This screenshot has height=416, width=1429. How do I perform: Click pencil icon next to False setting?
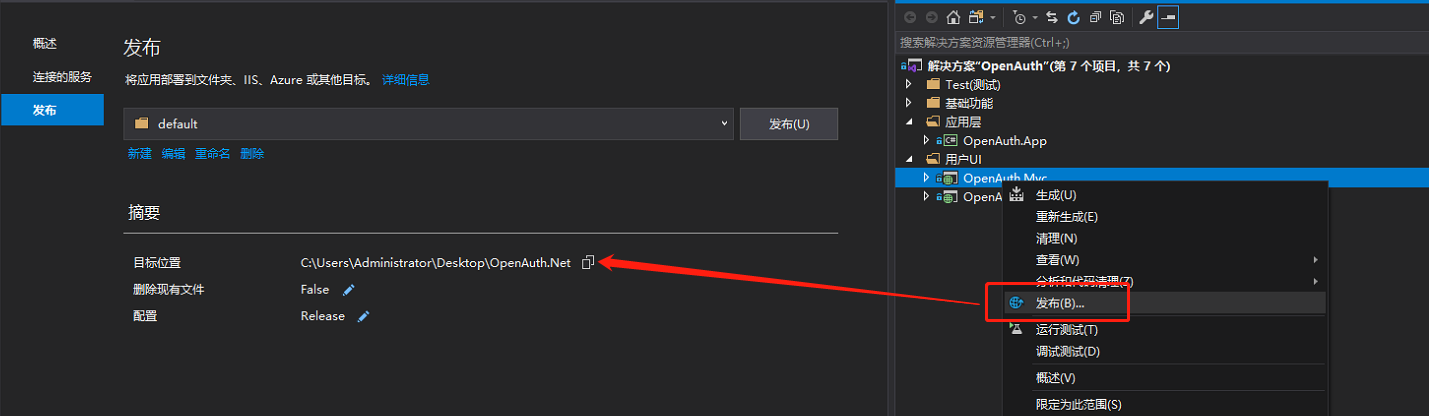[348, 290]
